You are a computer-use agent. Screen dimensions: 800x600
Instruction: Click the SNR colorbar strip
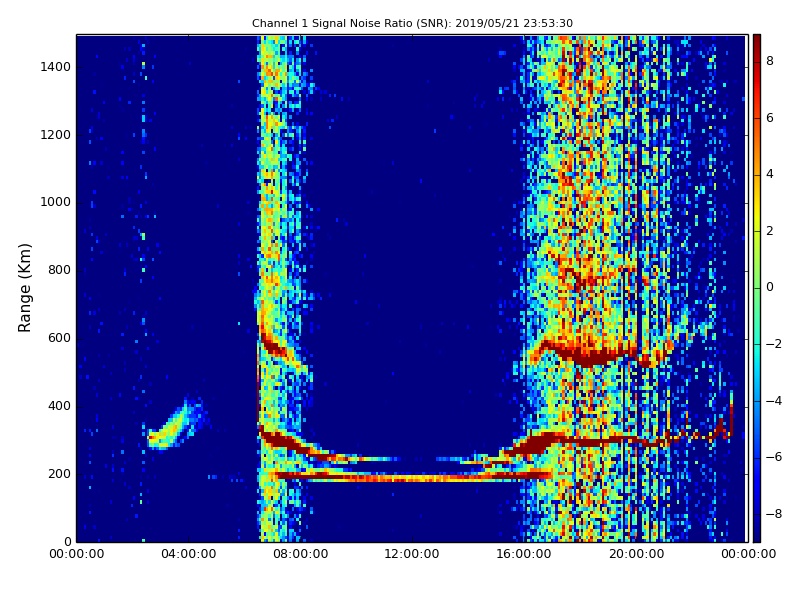click(x=757, y=288)
